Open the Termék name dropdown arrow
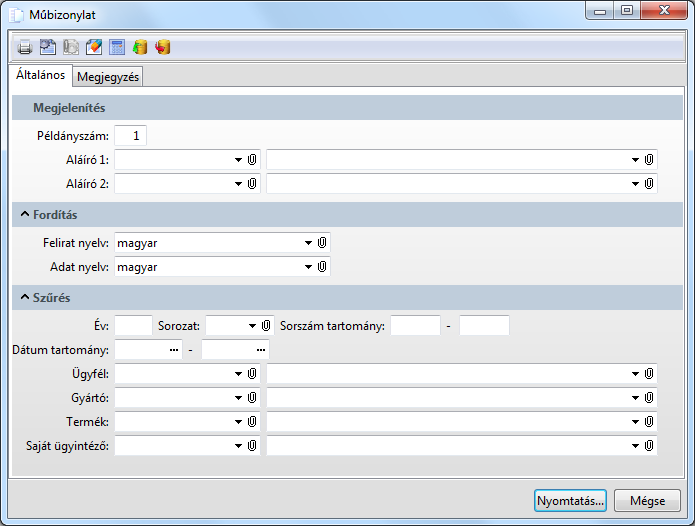 click(636, 422)
